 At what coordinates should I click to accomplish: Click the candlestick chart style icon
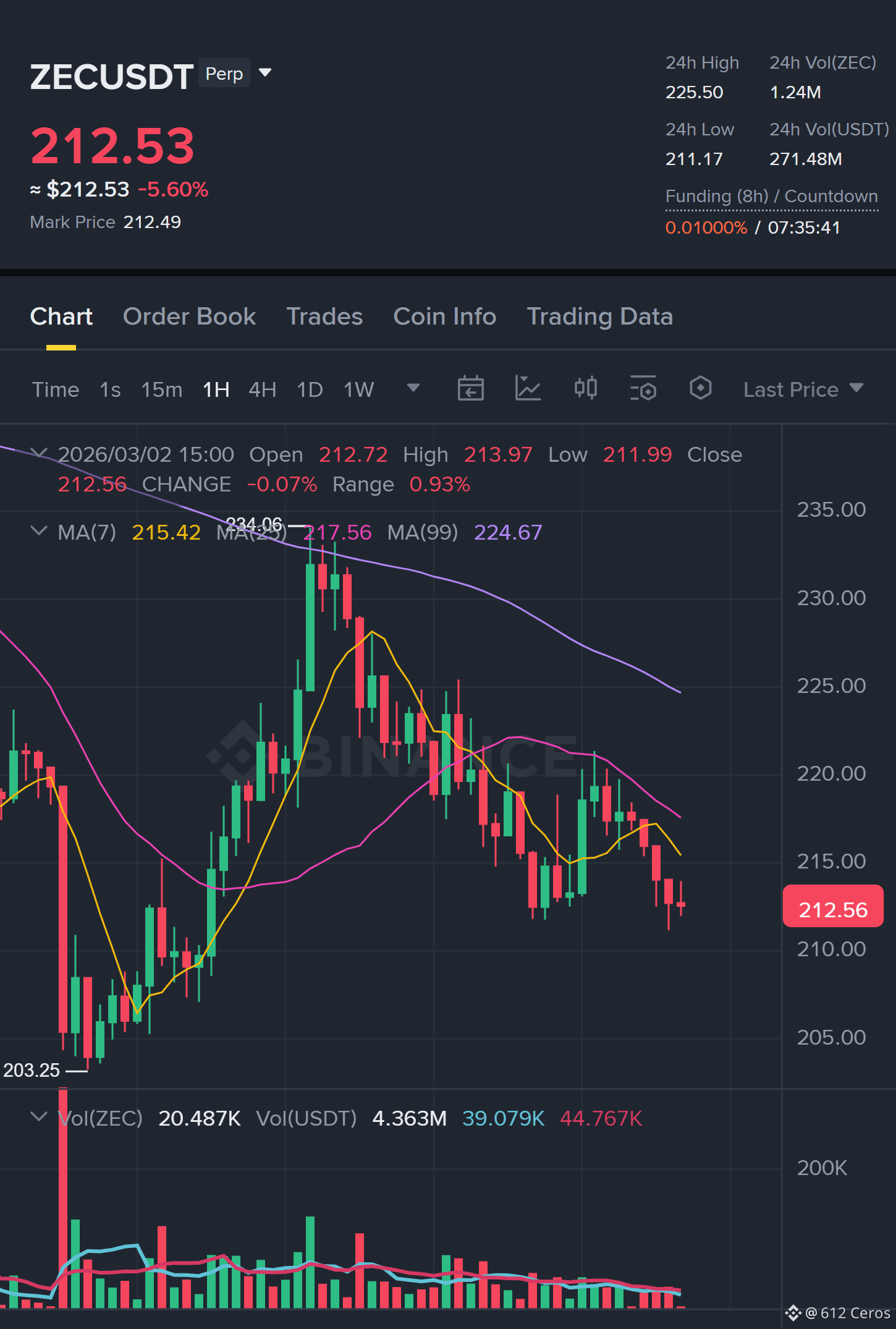click(585, 389)
